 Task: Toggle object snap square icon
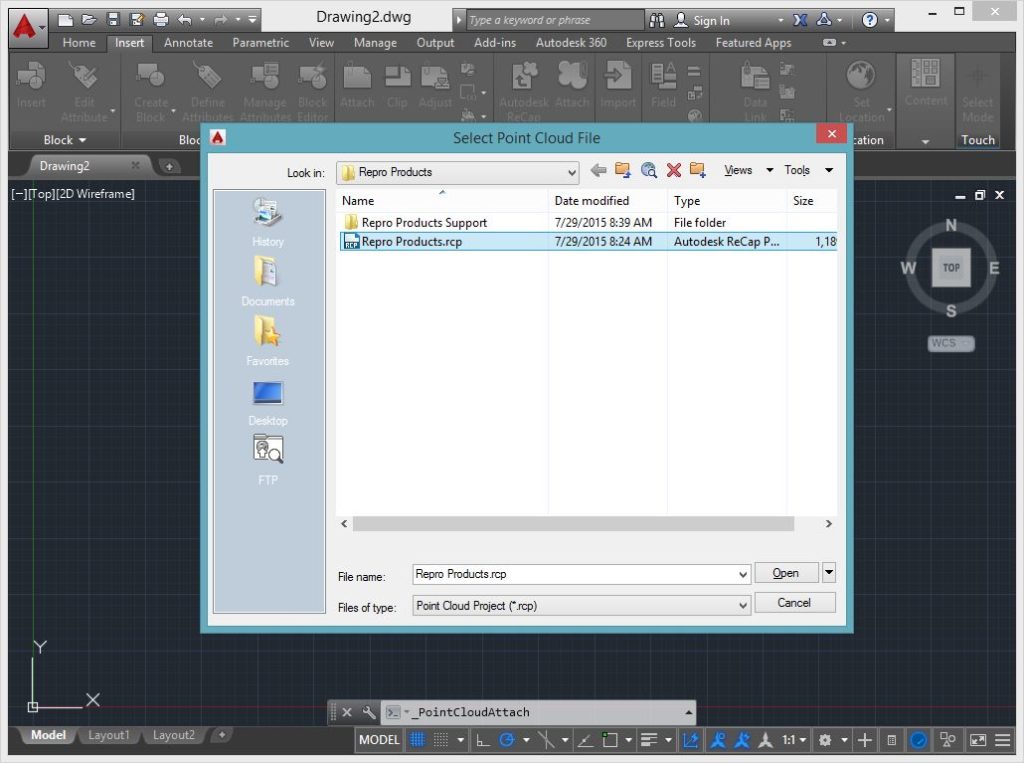tap(610, 740)
